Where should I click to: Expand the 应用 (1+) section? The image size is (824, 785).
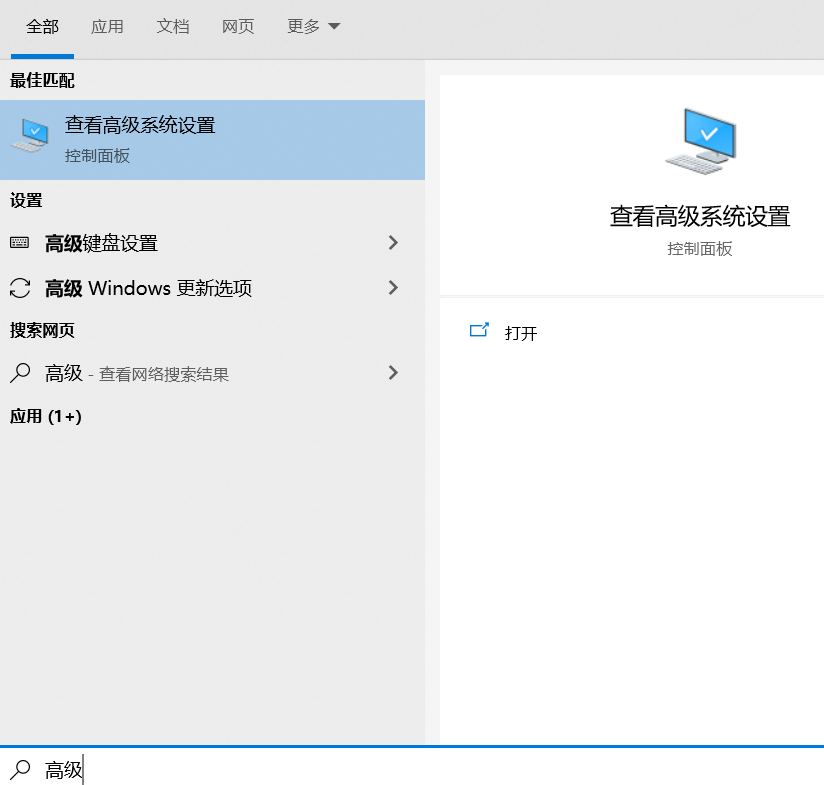46,417
